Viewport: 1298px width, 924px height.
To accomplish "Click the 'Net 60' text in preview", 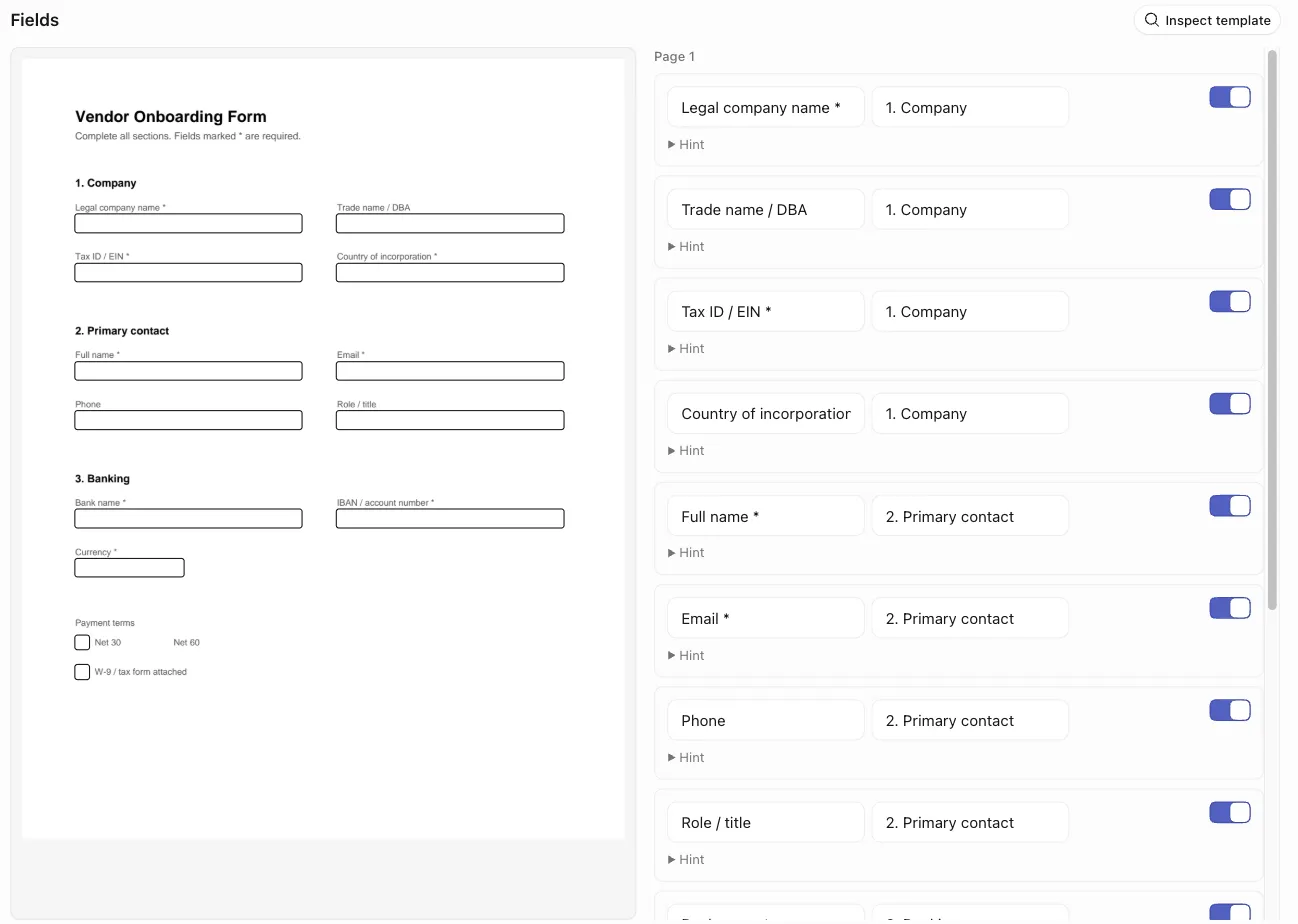I will pos(186,642).
